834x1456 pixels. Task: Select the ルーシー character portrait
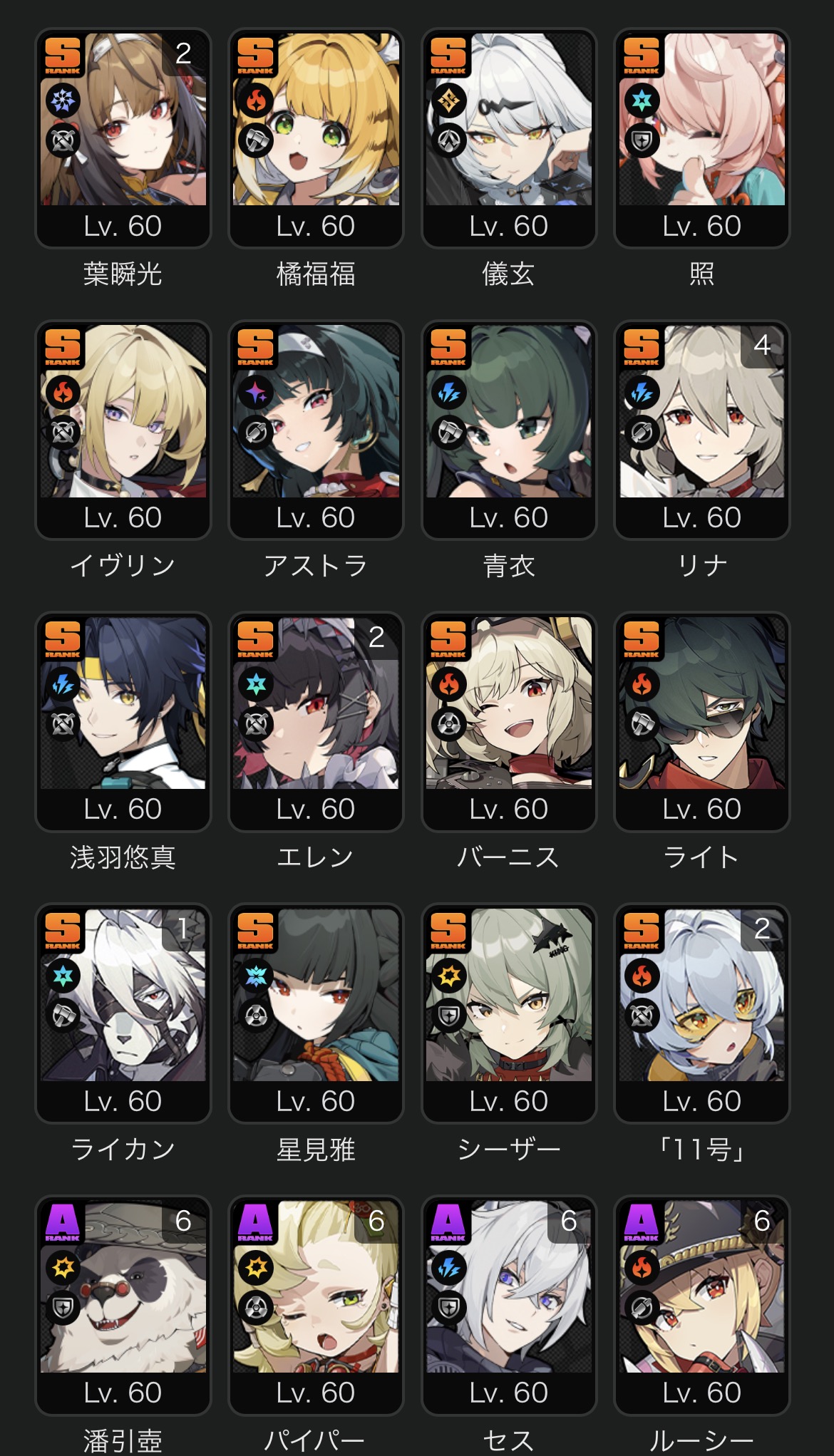point(702,1304)
